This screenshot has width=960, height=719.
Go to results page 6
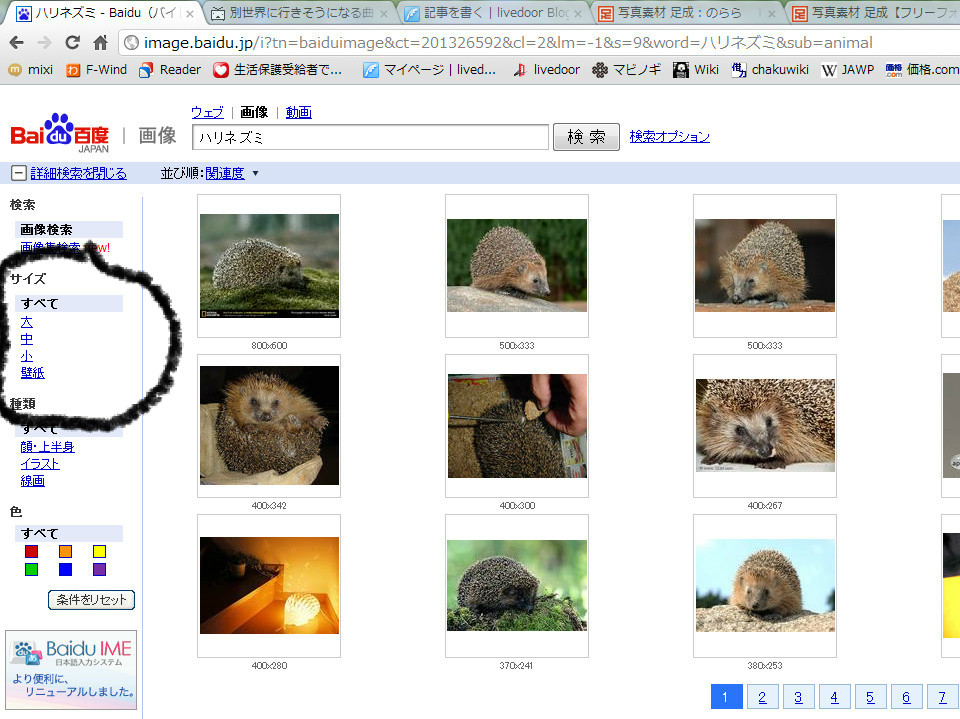point(906,696)
